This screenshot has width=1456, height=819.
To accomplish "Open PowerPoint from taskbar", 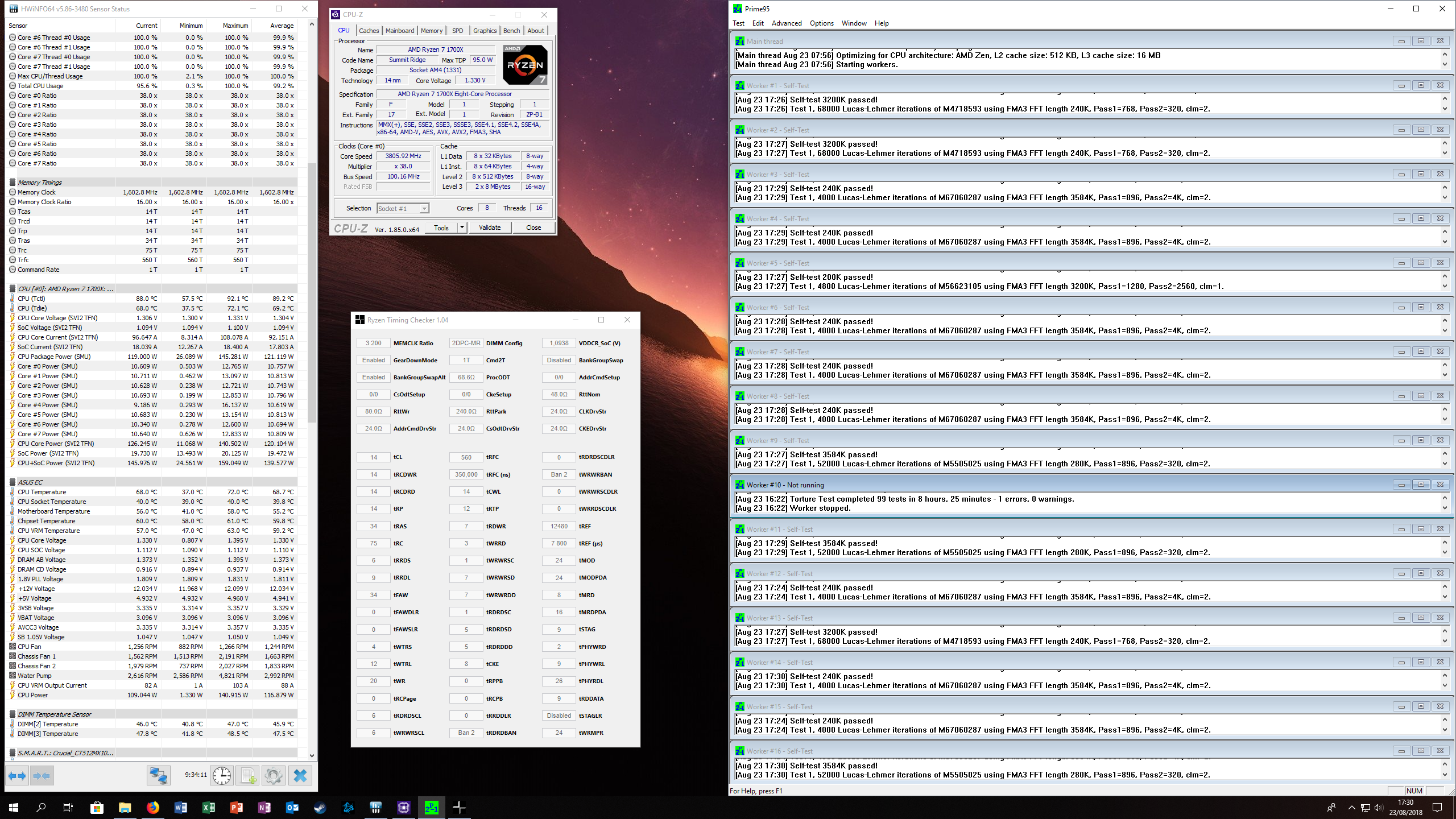I will click(236, 807).
